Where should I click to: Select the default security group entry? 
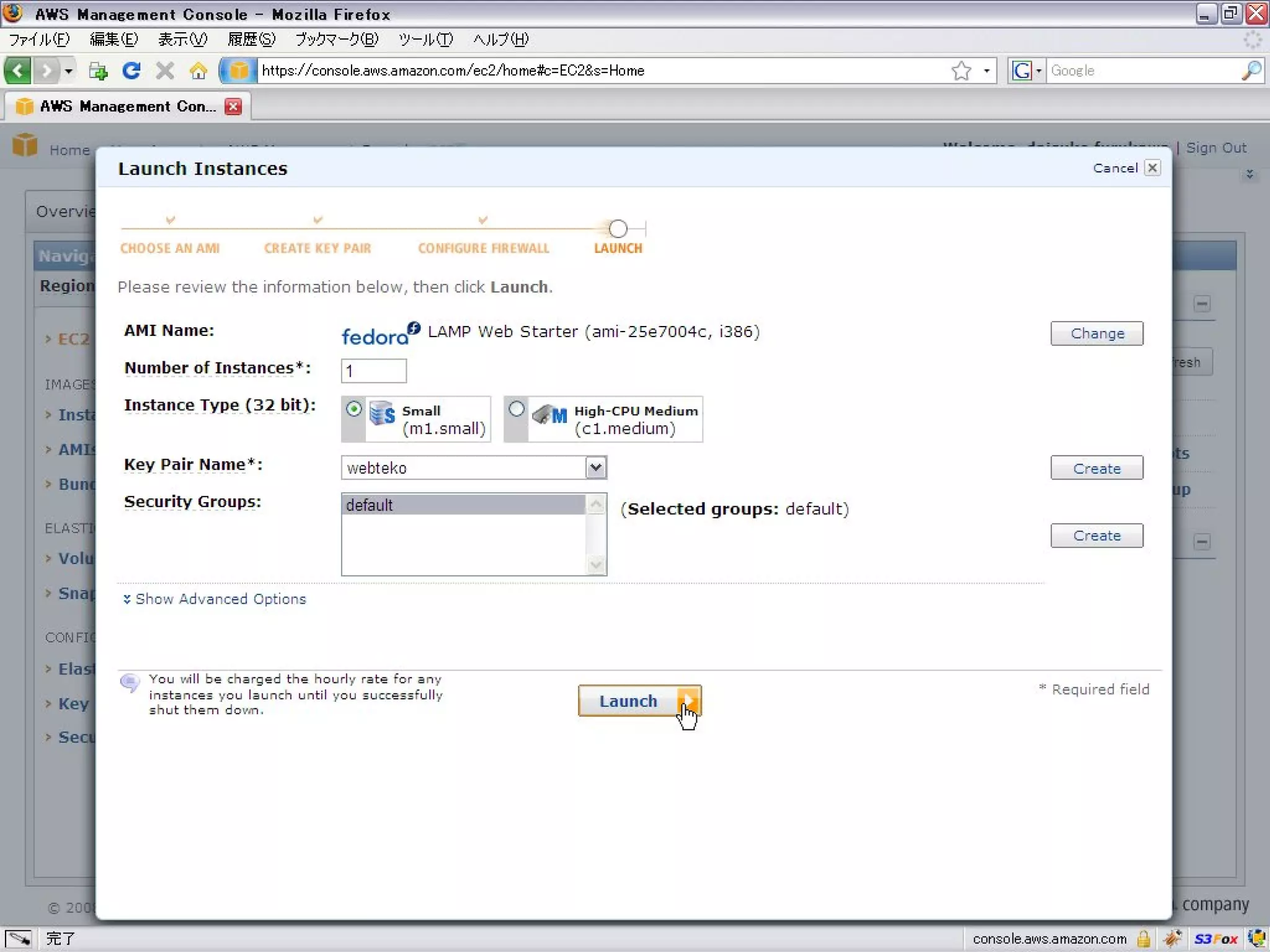[x=463, y=505]
